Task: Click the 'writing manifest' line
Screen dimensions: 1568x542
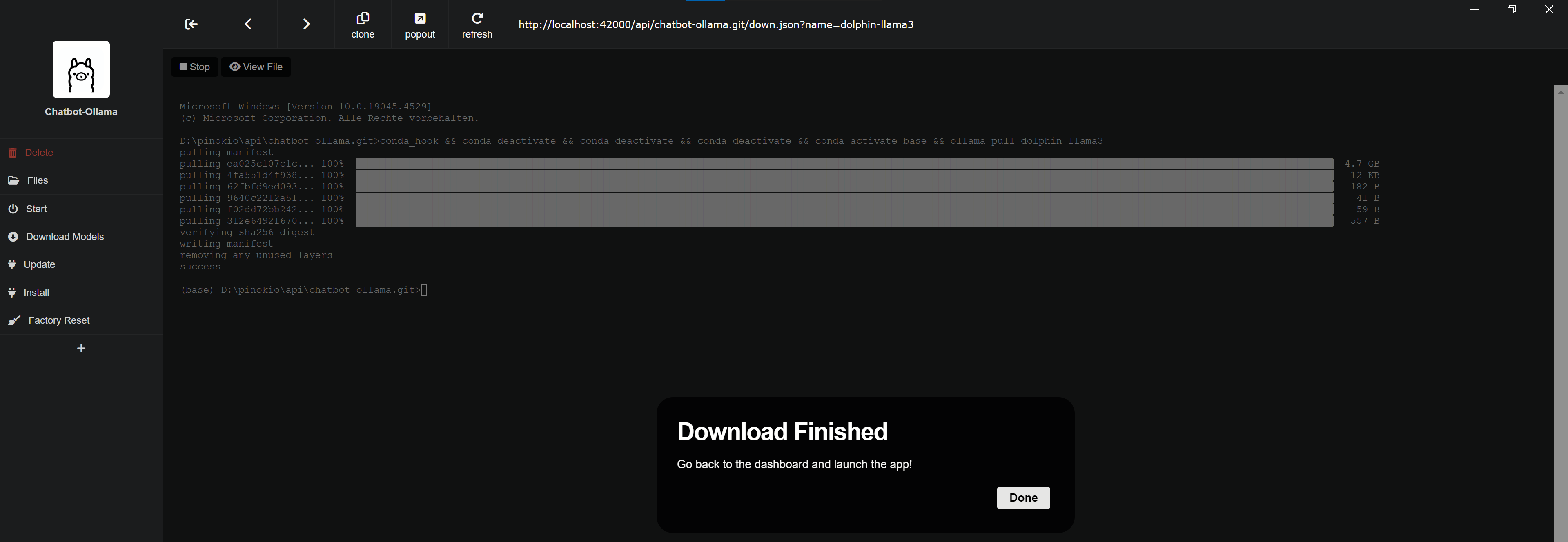Action: (x=227, y=244)
